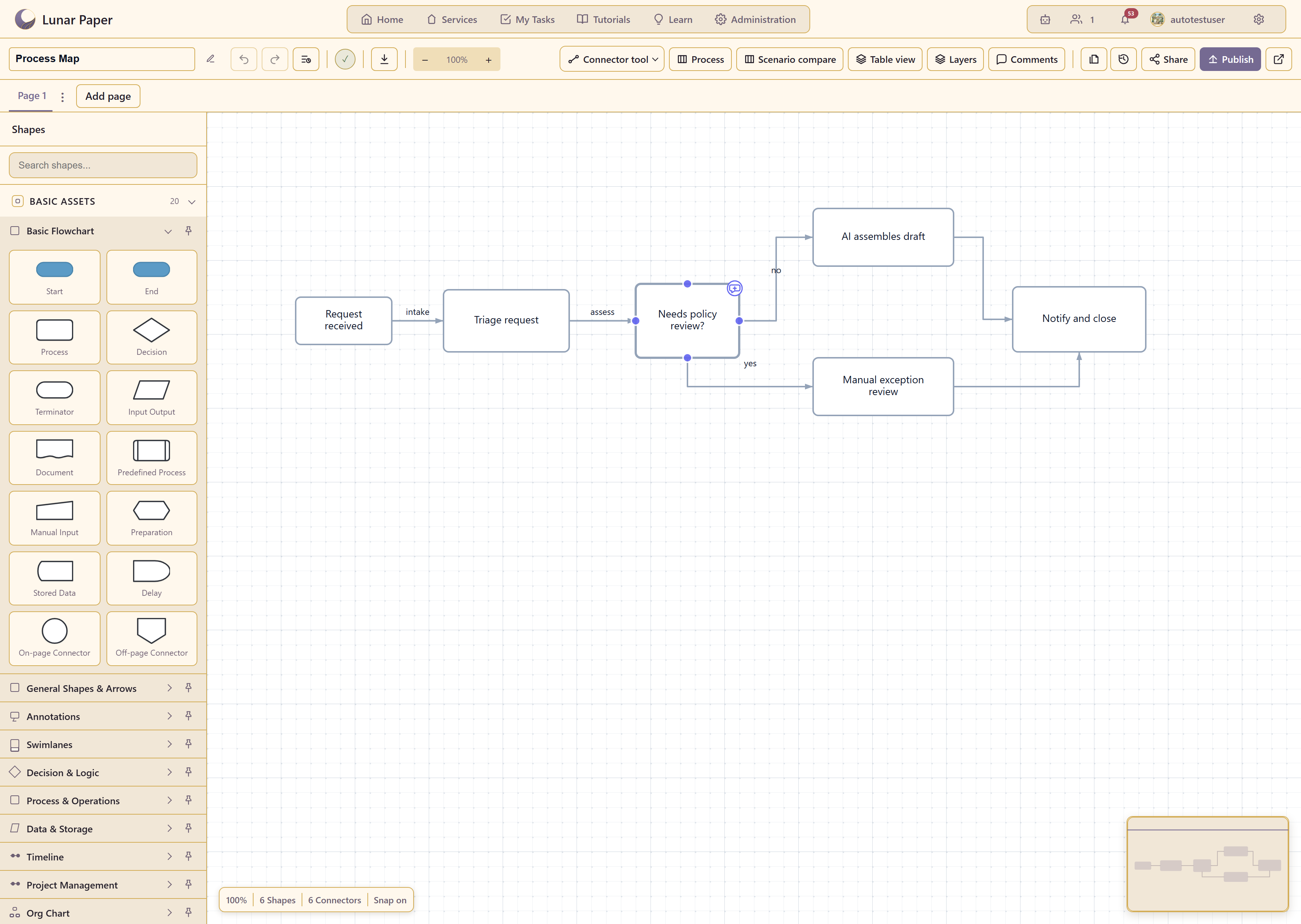Screen dimensions: 1301x924
Task: Undo the last action
Action: 244,59
